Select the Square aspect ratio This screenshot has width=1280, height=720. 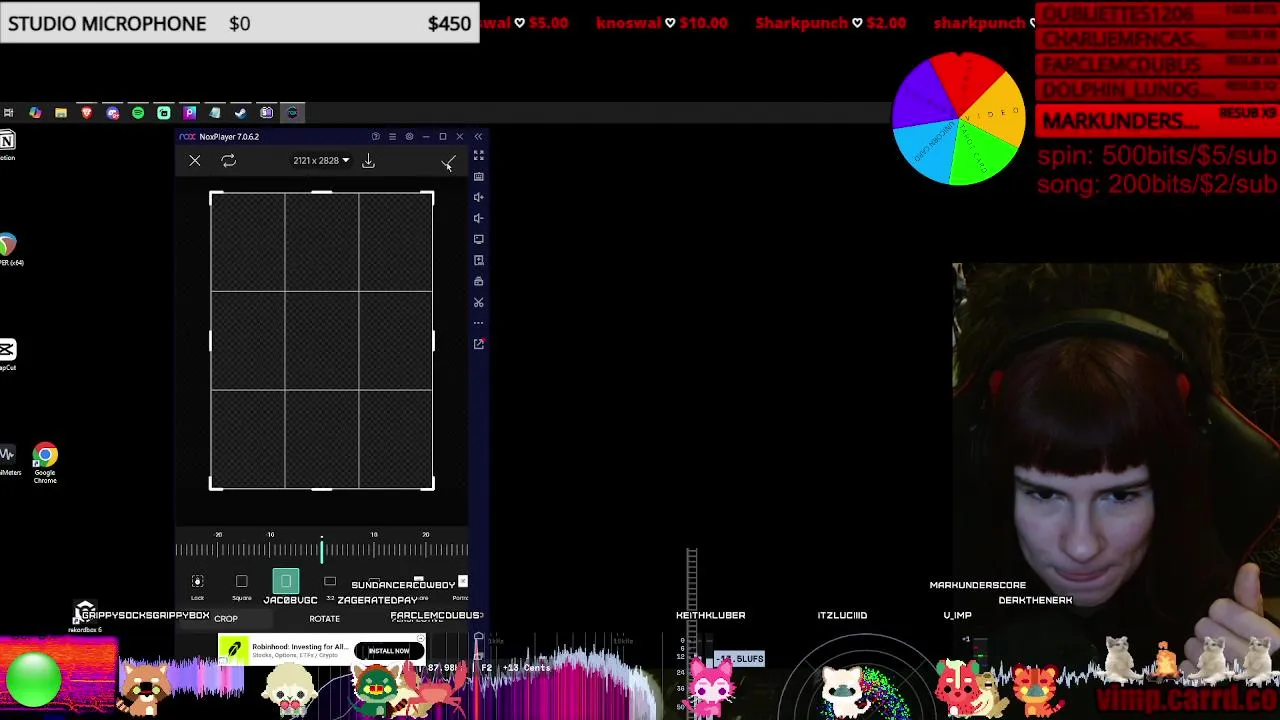(x=241, y=586)
